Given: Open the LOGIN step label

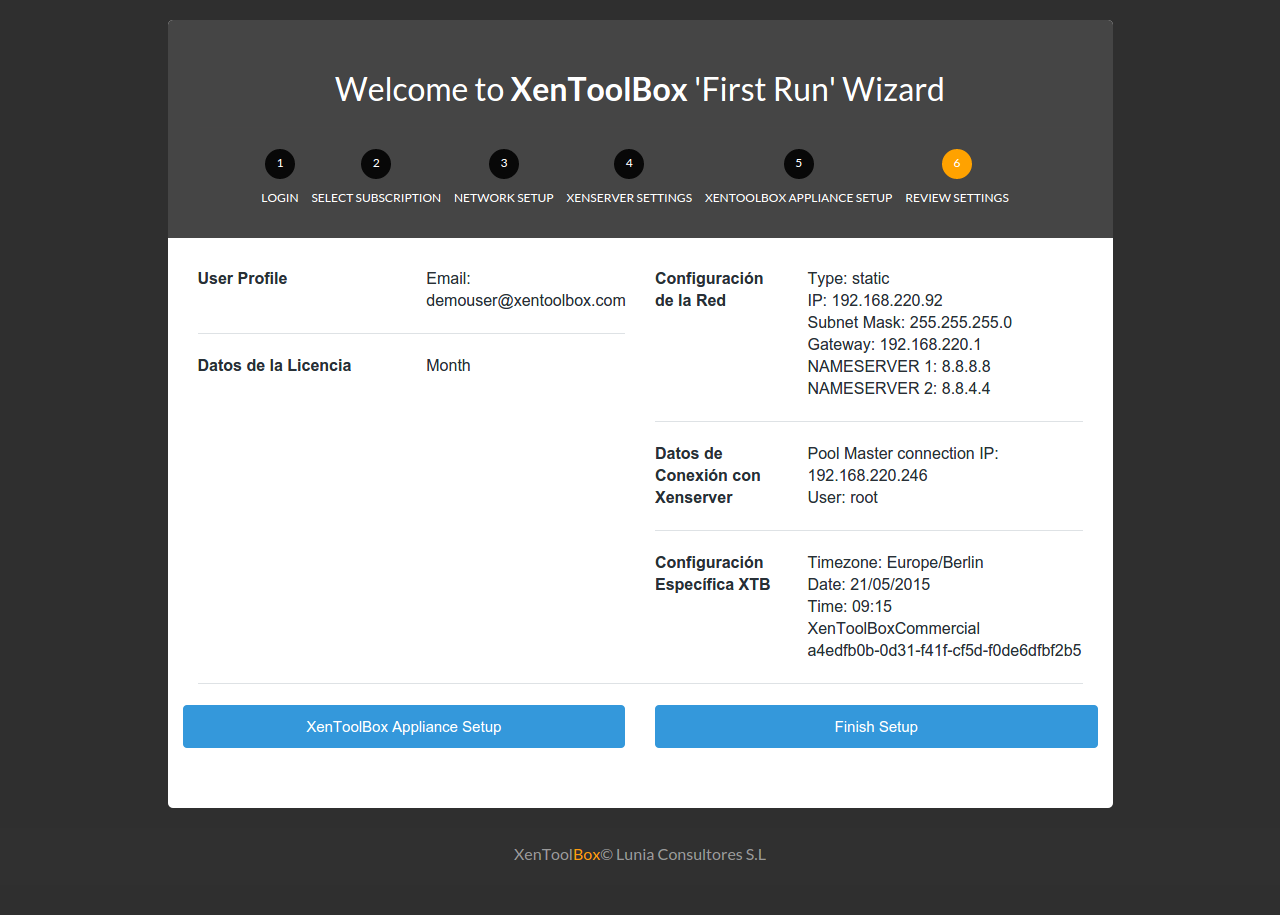Looking at the screenshot, I should click(x=280, y=198).
